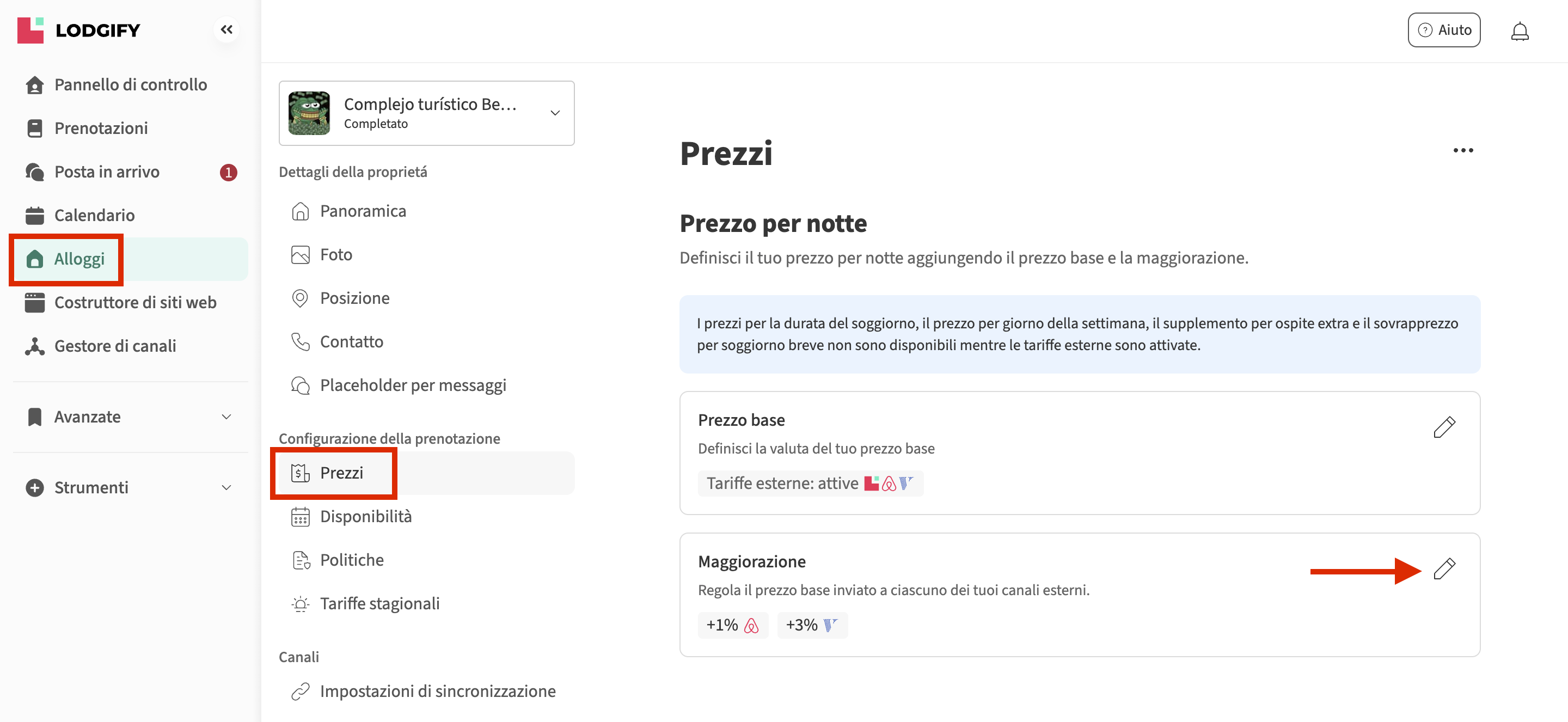Open Impostazioni di sincronizzazione link

coord(437,692)
